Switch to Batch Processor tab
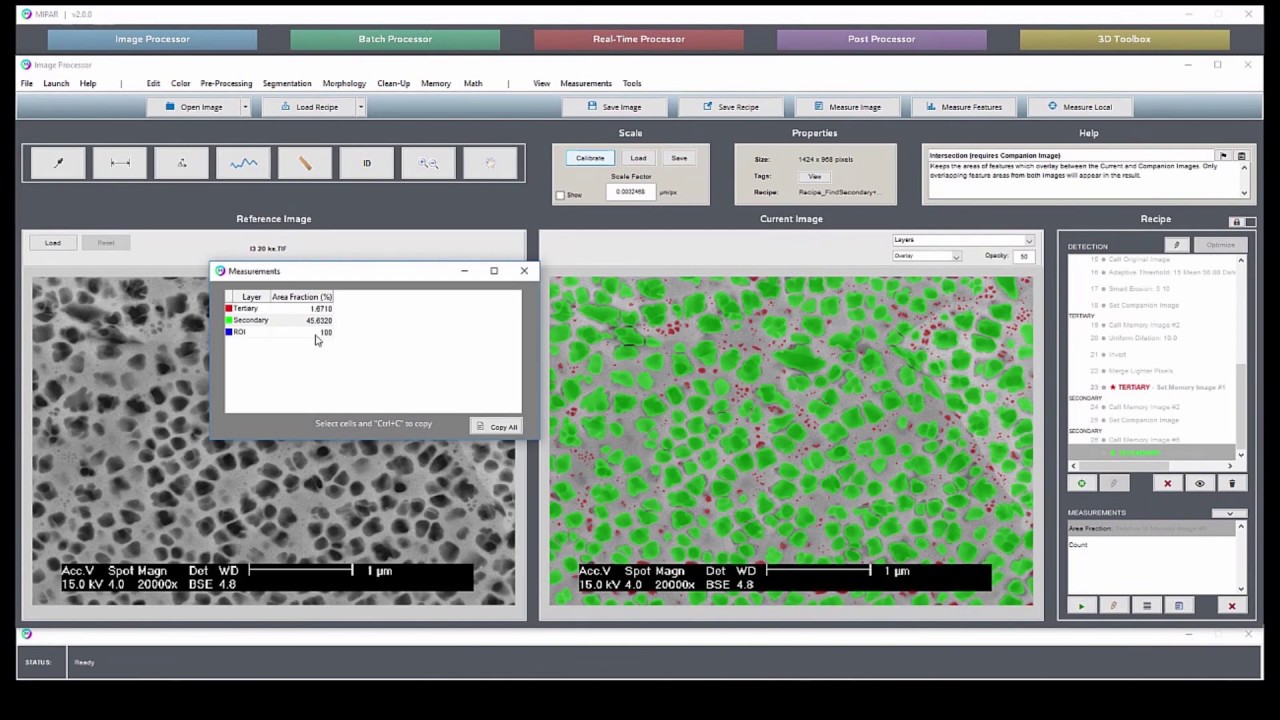Image resolution: width=1280 pixels, height=720 pixels. point(395,39)
